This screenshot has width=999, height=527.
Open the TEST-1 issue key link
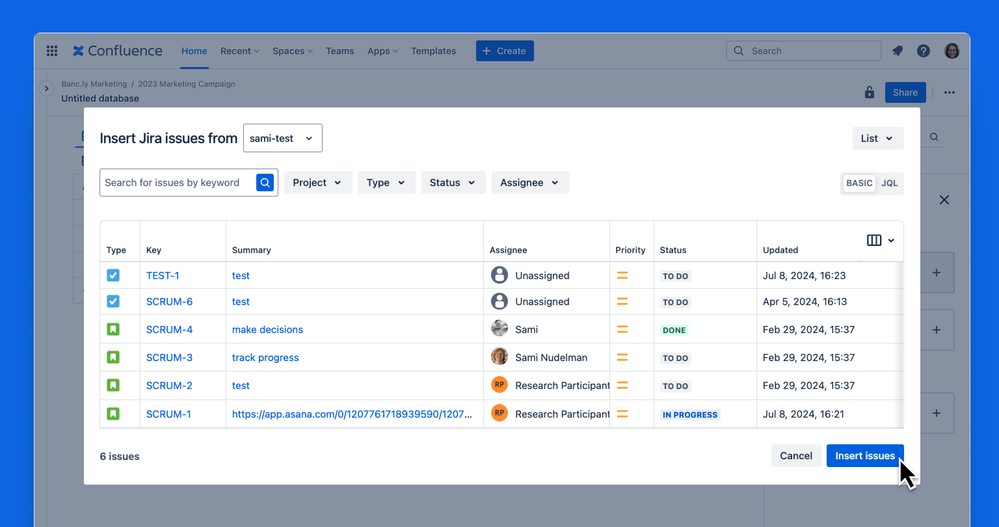coord(162,275)
